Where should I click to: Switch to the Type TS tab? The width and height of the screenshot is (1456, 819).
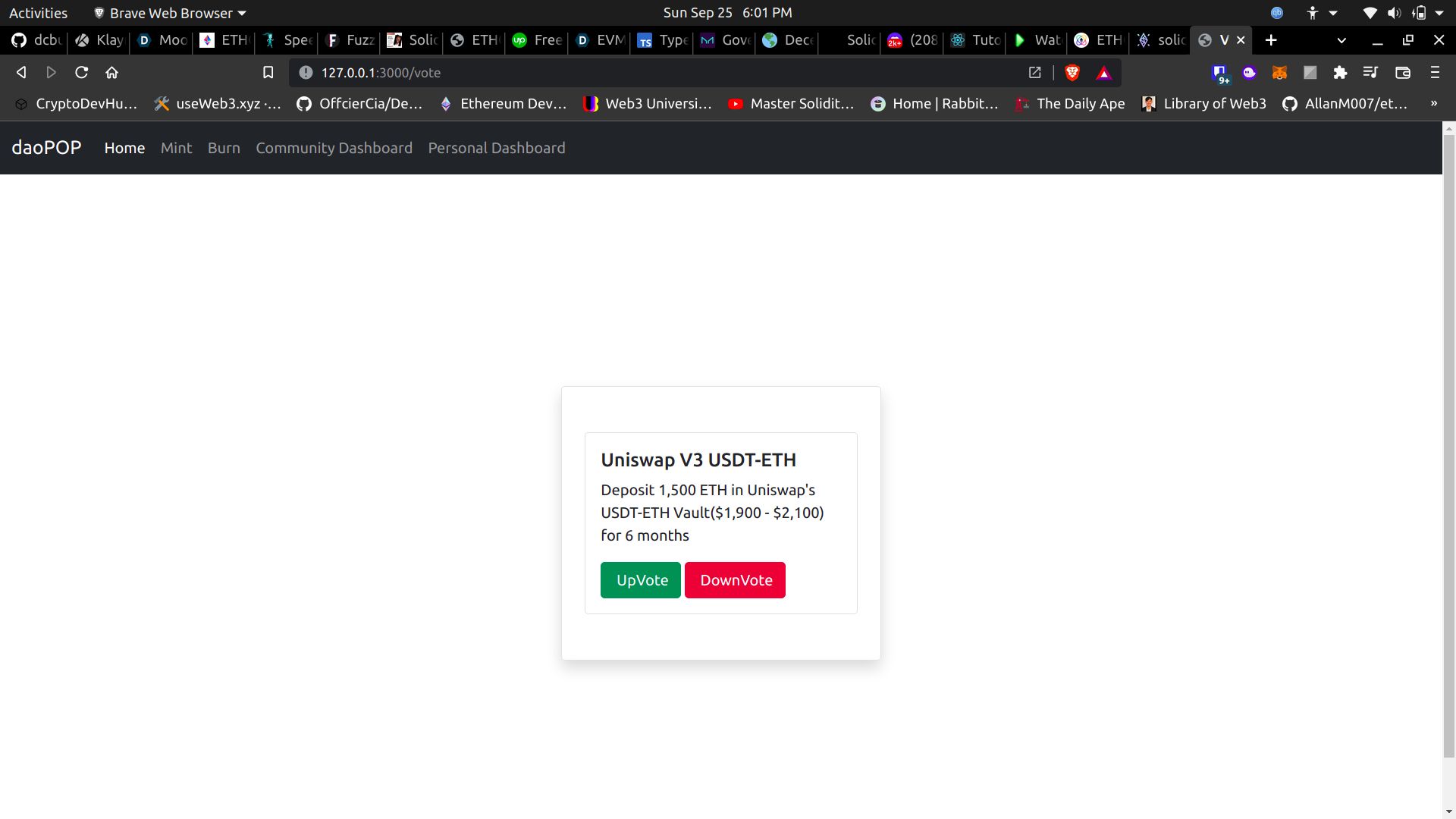point(661,40)
